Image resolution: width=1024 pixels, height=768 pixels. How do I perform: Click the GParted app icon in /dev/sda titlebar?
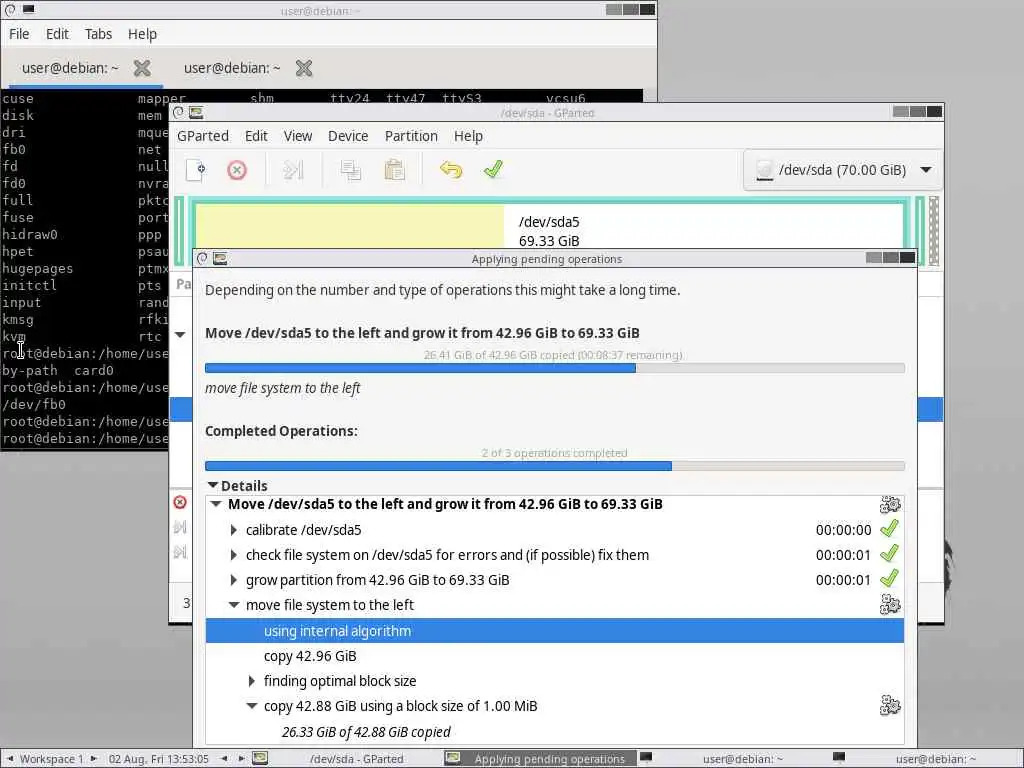(196, 112)
